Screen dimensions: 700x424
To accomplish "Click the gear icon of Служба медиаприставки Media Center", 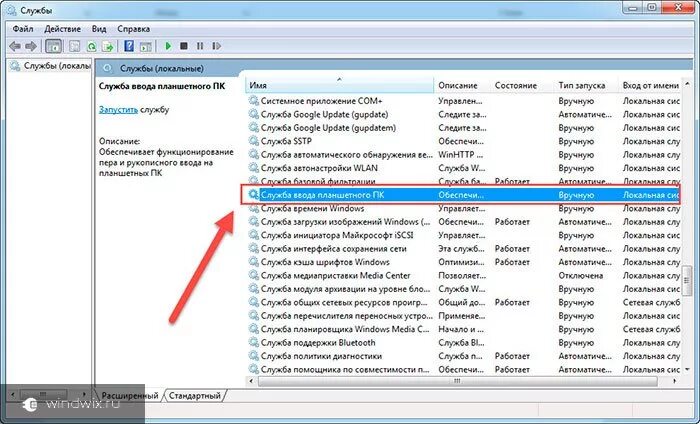I will pos(254,275).
